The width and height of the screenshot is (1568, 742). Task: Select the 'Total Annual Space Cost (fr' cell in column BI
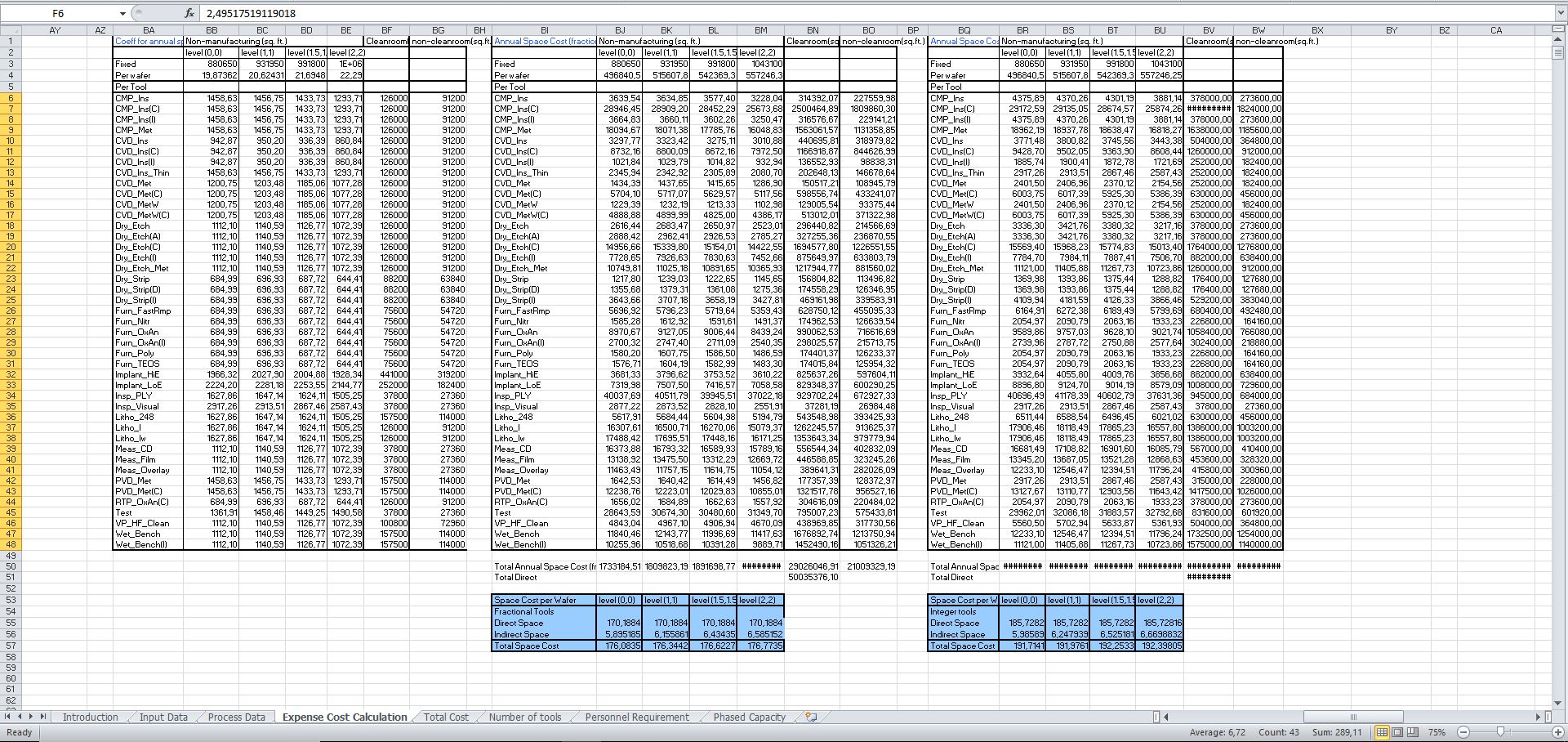tap(545, 565)
